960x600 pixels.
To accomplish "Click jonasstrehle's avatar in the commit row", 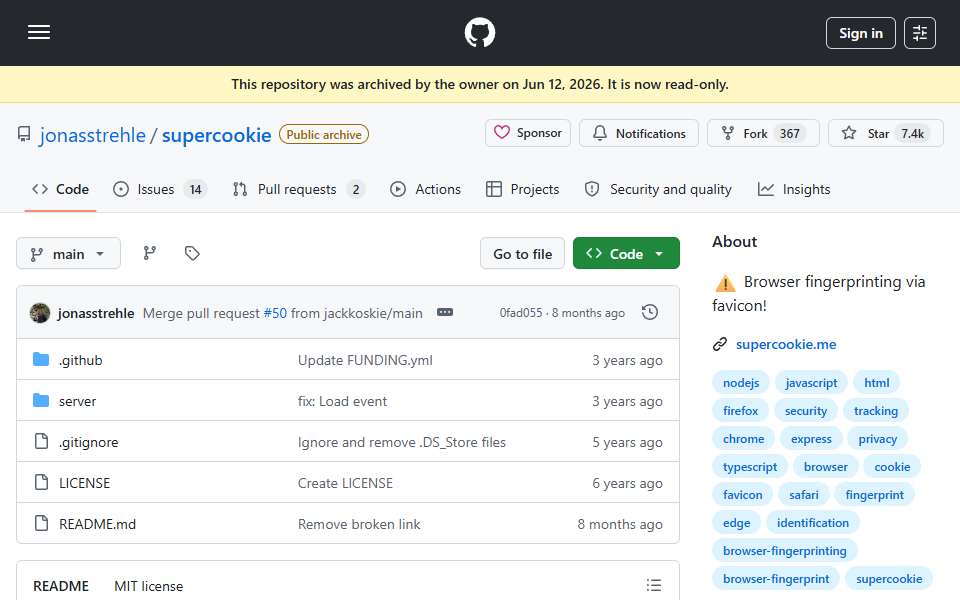I will pyautogui.click(x=40, y=313).
